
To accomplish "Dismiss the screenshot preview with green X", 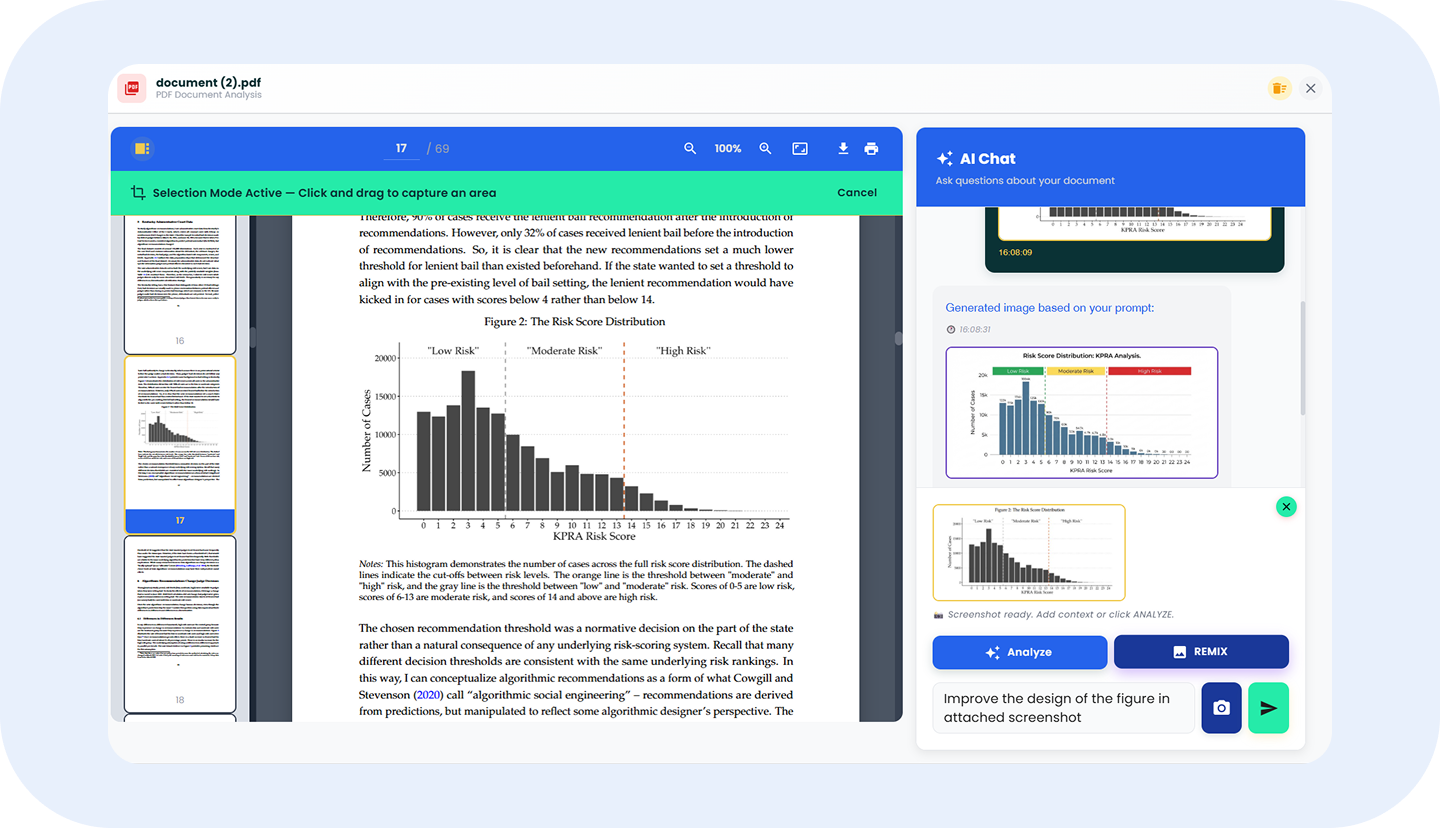I will click(1286, 506).
